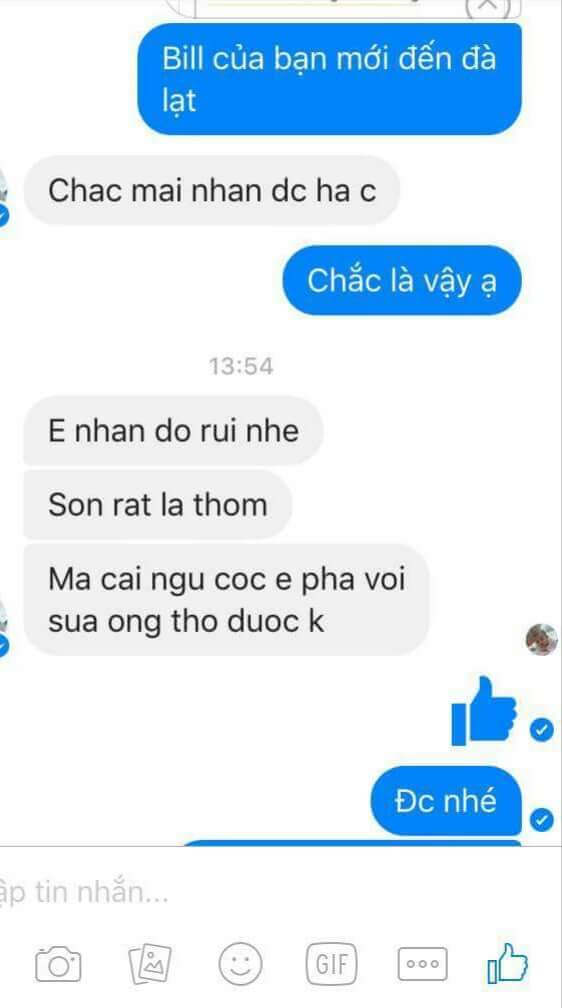Tap the large blue thumbs-up sticker message
562x1008 pixels.
pos(484,710)
